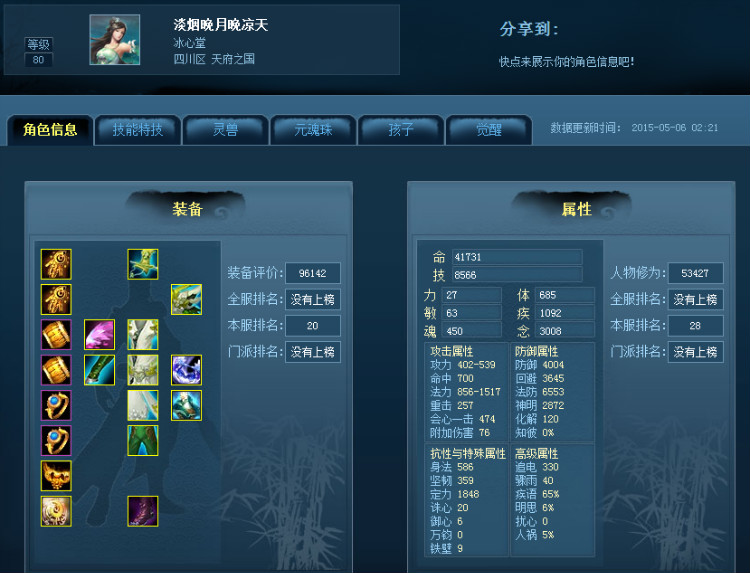750x573 pixels.
Task: Click the teal weapon icon in top row
Action: tap(143, 264)
